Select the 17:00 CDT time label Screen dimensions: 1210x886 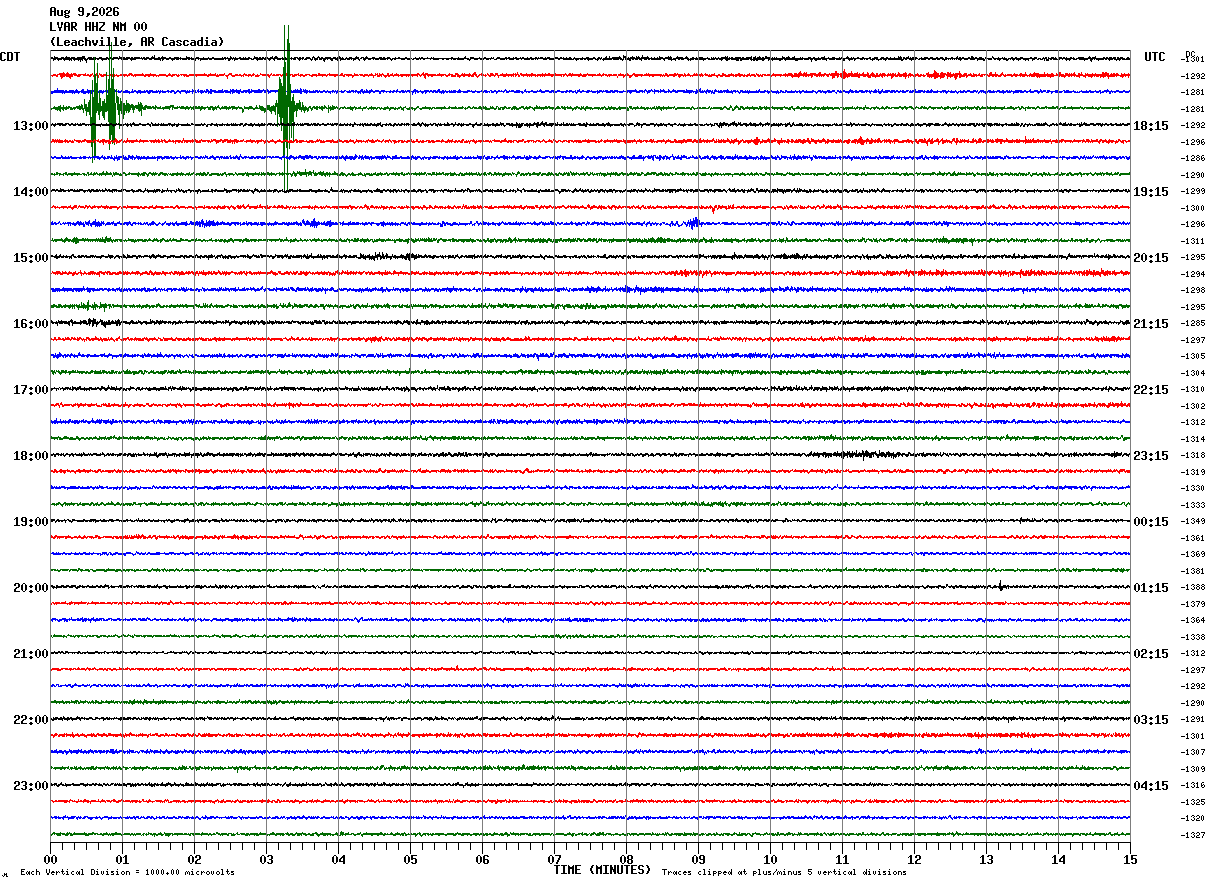(x=30, y=390)
